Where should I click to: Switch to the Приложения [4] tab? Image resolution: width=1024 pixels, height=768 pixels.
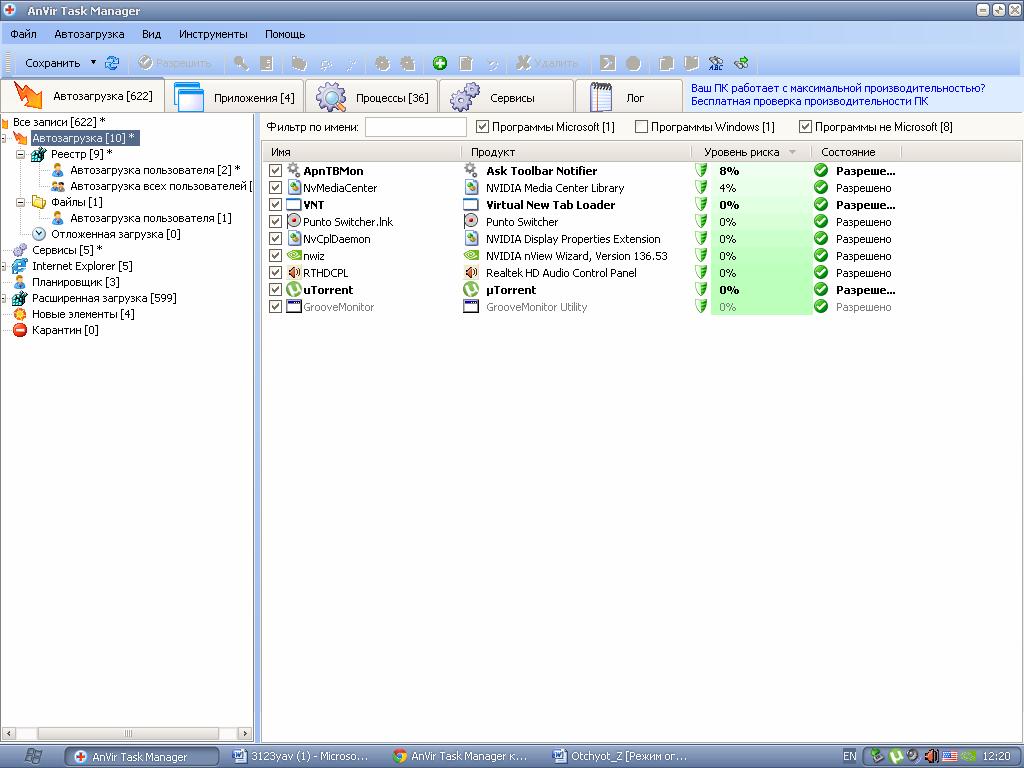tap(234, 97)
